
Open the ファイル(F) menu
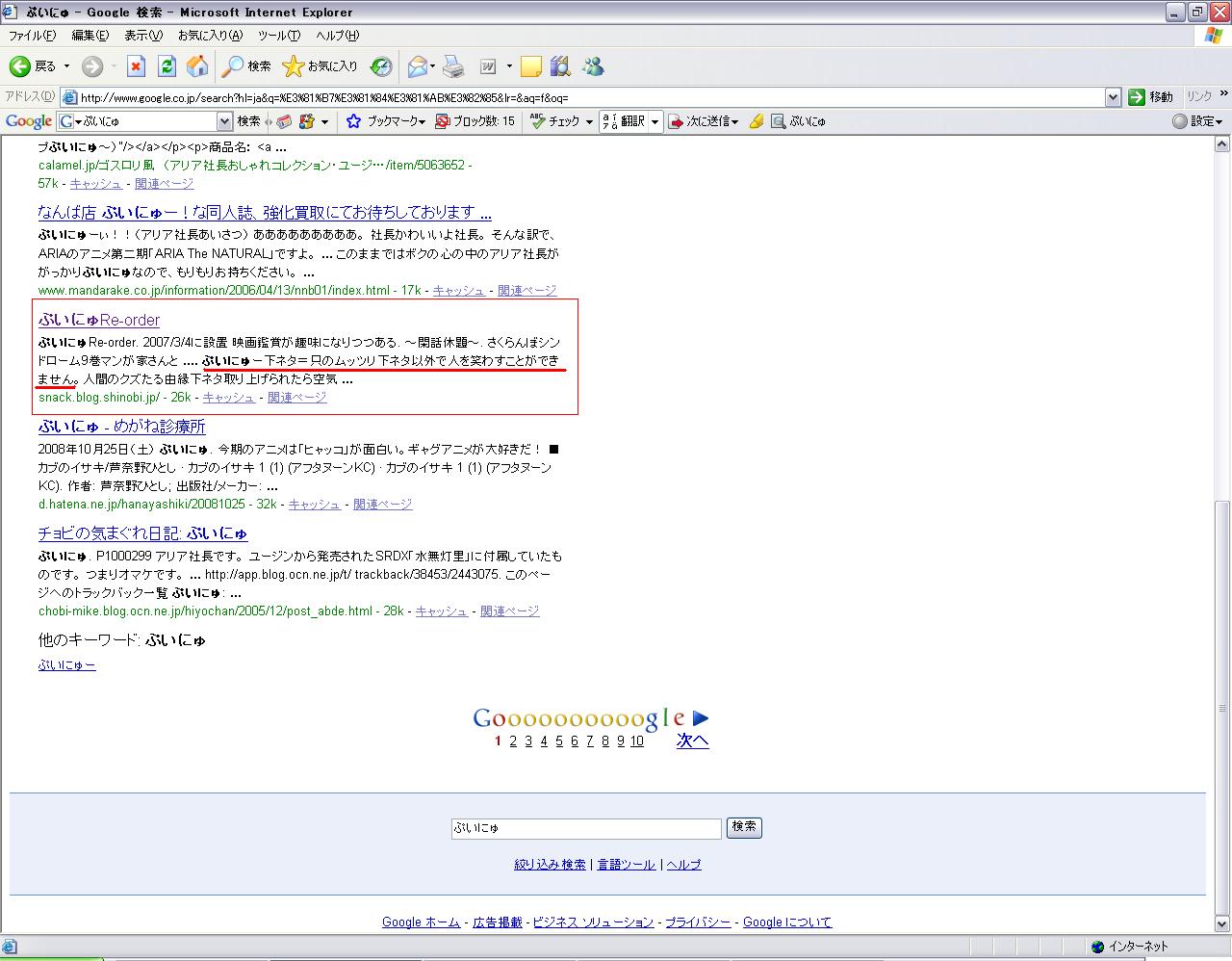(32, 36)
